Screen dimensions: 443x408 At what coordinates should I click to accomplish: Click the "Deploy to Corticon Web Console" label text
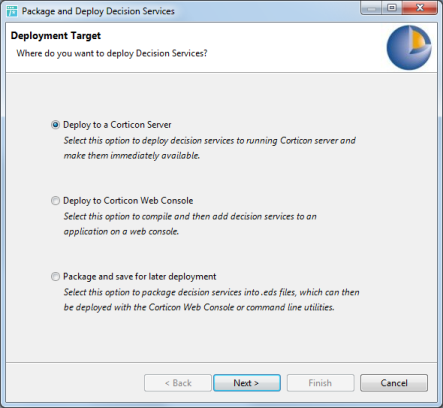pyautogui.click(x=128, y=201)
